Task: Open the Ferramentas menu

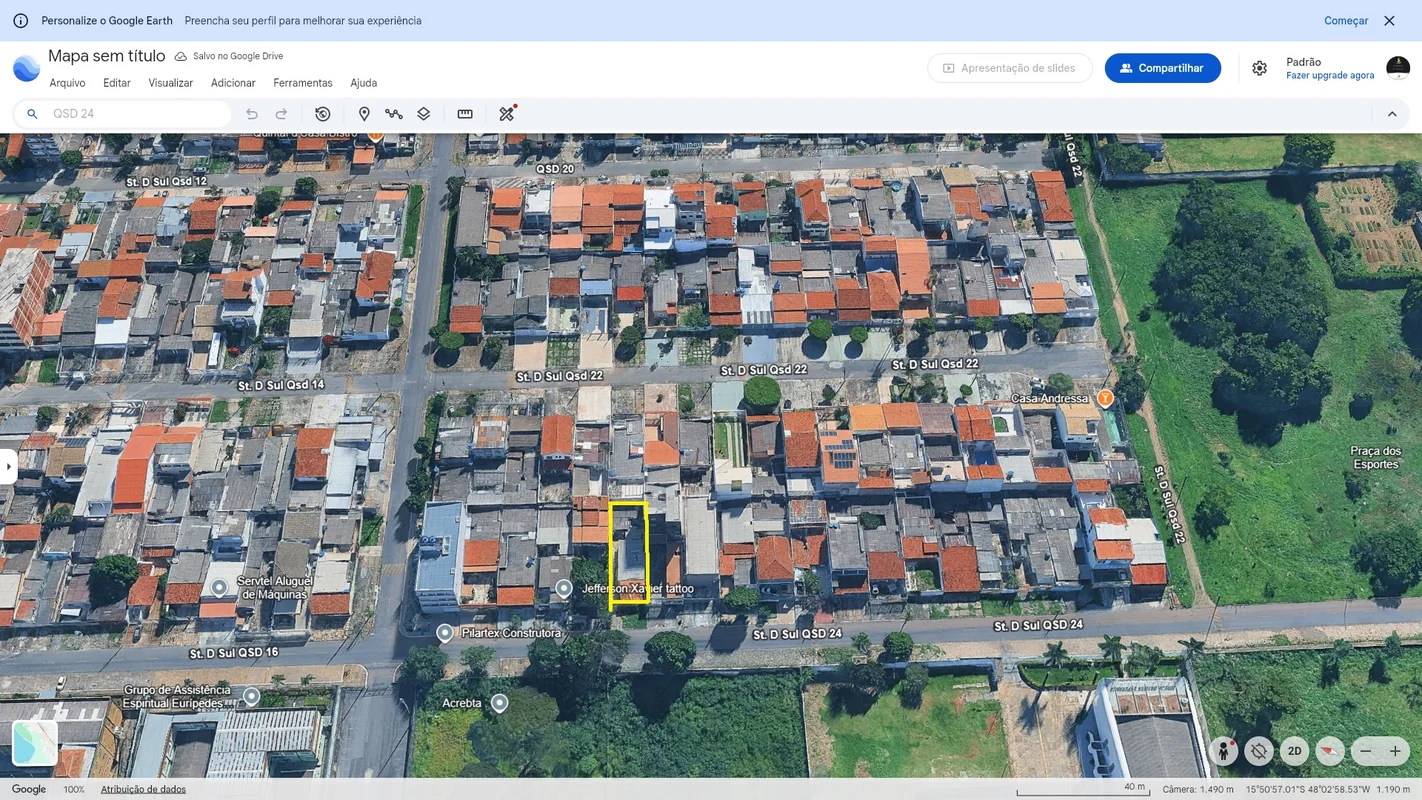Action: pos(303,83)
